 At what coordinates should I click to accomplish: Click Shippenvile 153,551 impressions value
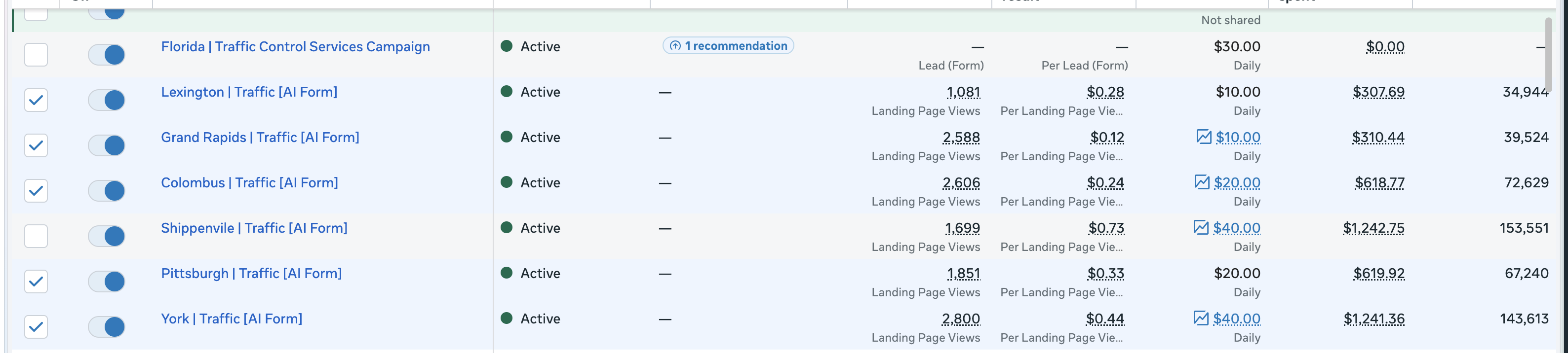[x=1524, y=228]
